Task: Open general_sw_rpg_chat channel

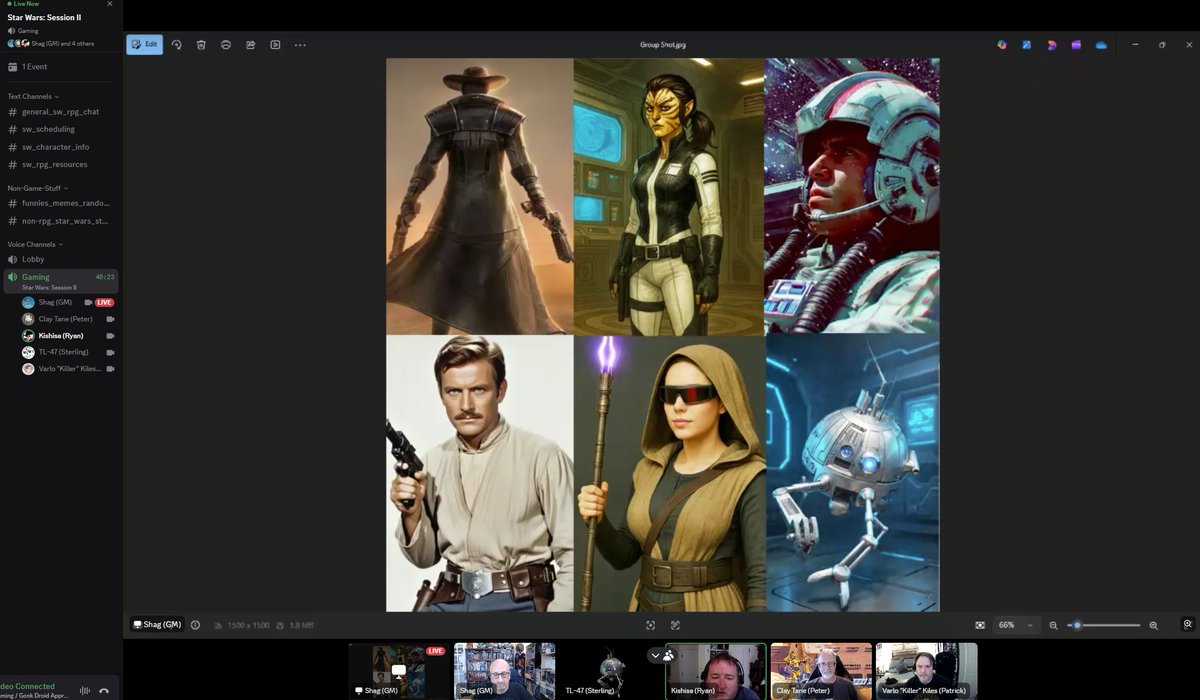Action: click(60, 112)
